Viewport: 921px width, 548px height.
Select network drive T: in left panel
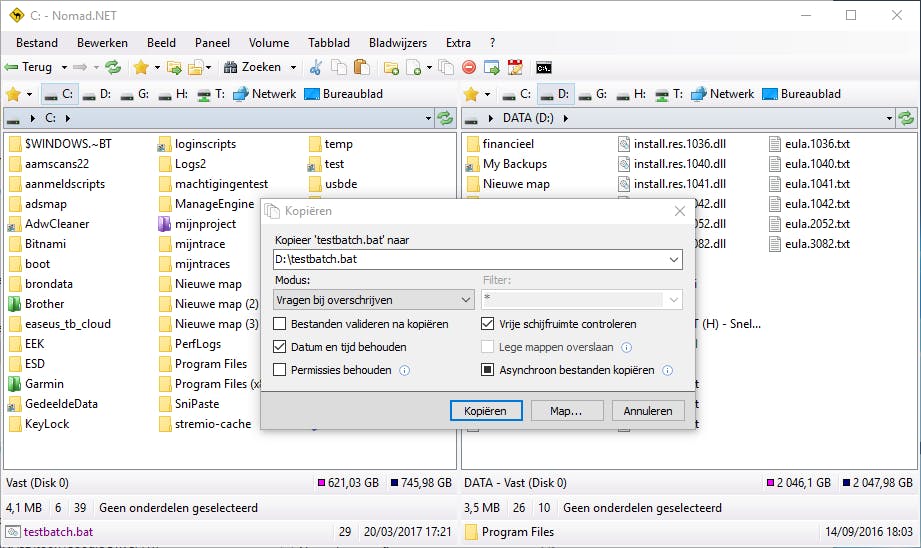click(211, 94)
